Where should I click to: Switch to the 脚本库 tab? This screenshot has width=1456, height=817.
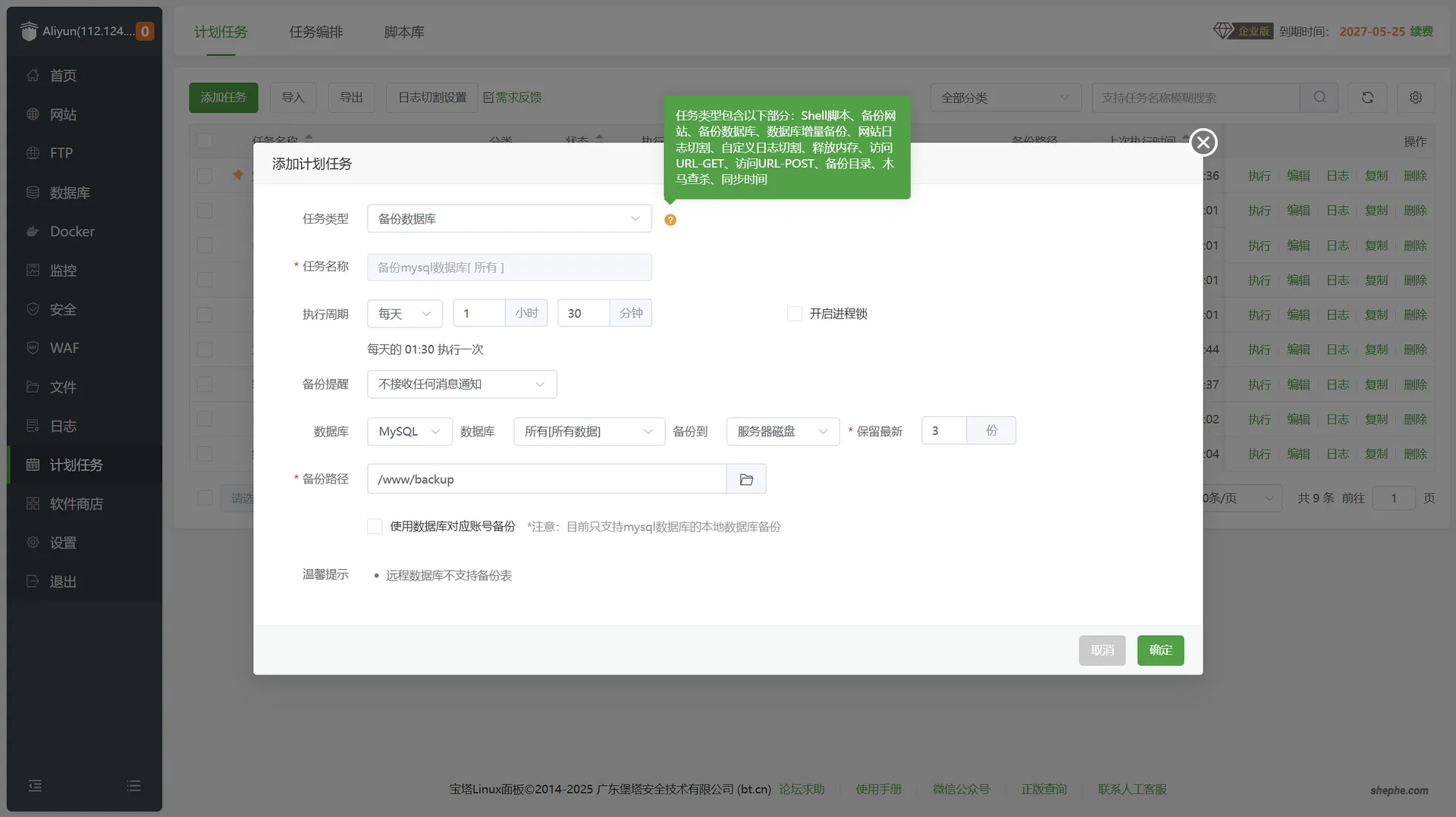pyautogui.click(x=403, y=32)
